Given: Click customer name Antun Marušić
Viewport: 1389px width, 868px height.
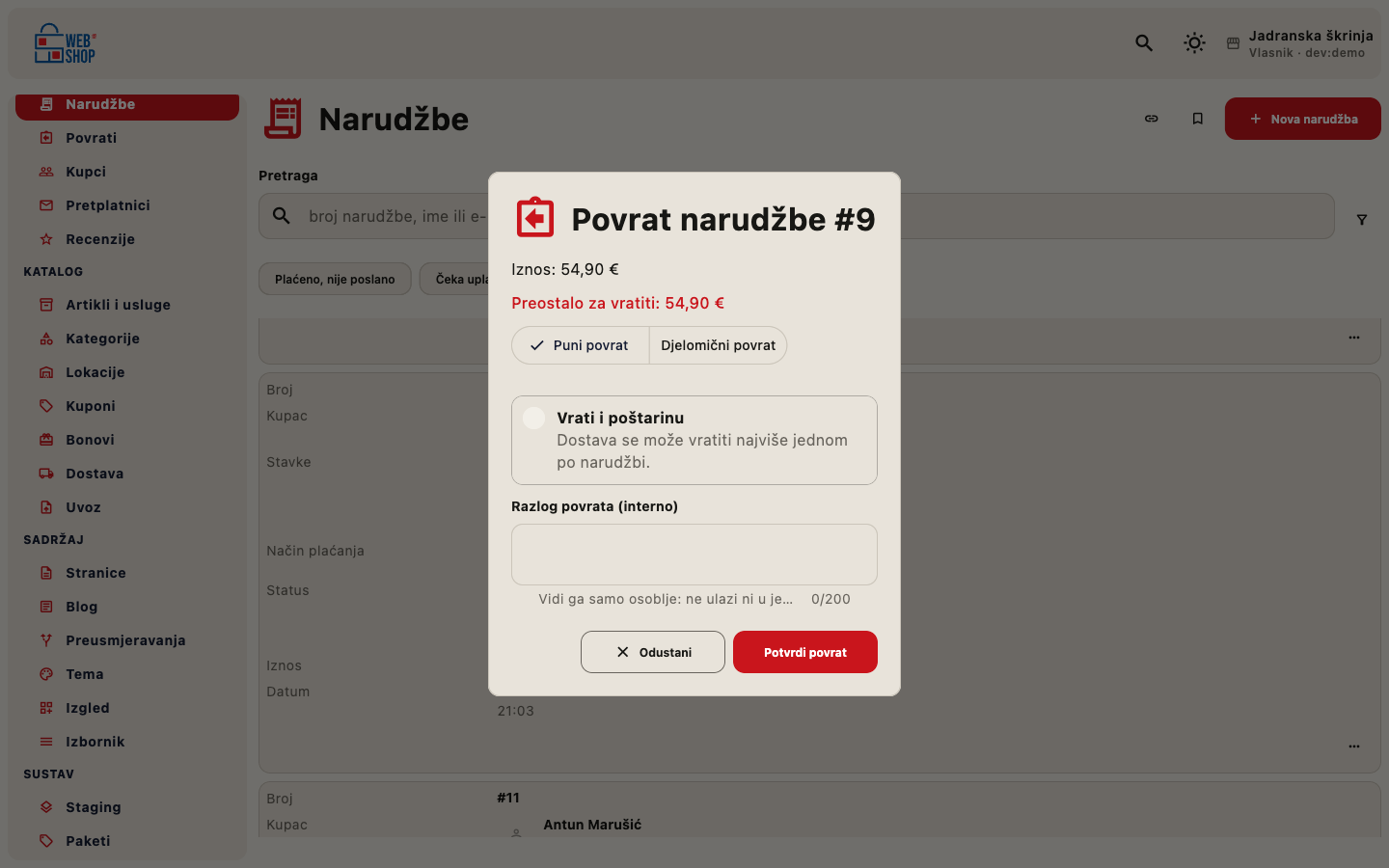Looking at the screenshot, I should [592, 825].
